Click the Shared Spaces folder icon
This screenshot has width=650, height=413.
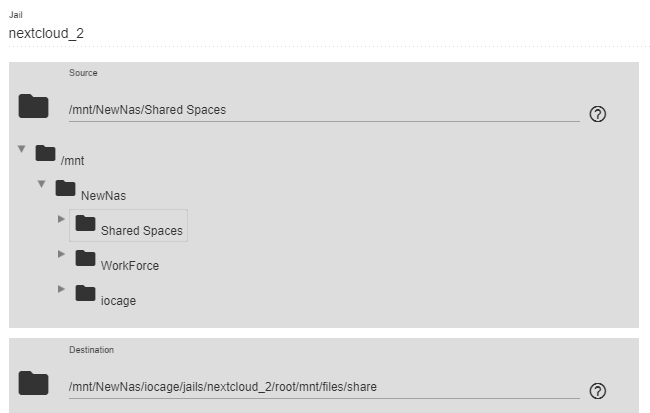(85, 223)
